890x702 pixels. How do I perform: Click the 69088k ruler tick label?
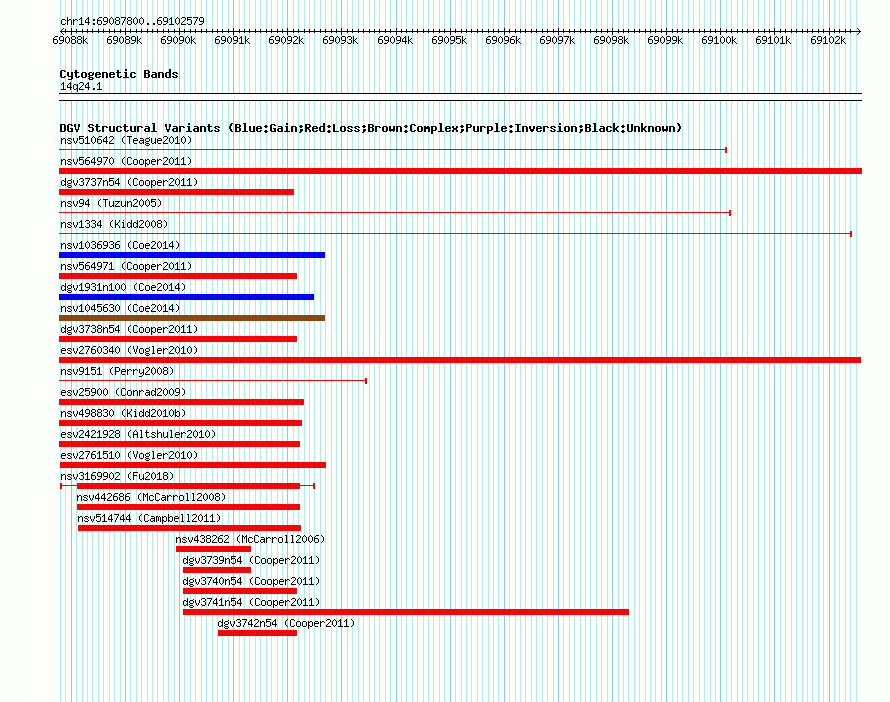70,40
